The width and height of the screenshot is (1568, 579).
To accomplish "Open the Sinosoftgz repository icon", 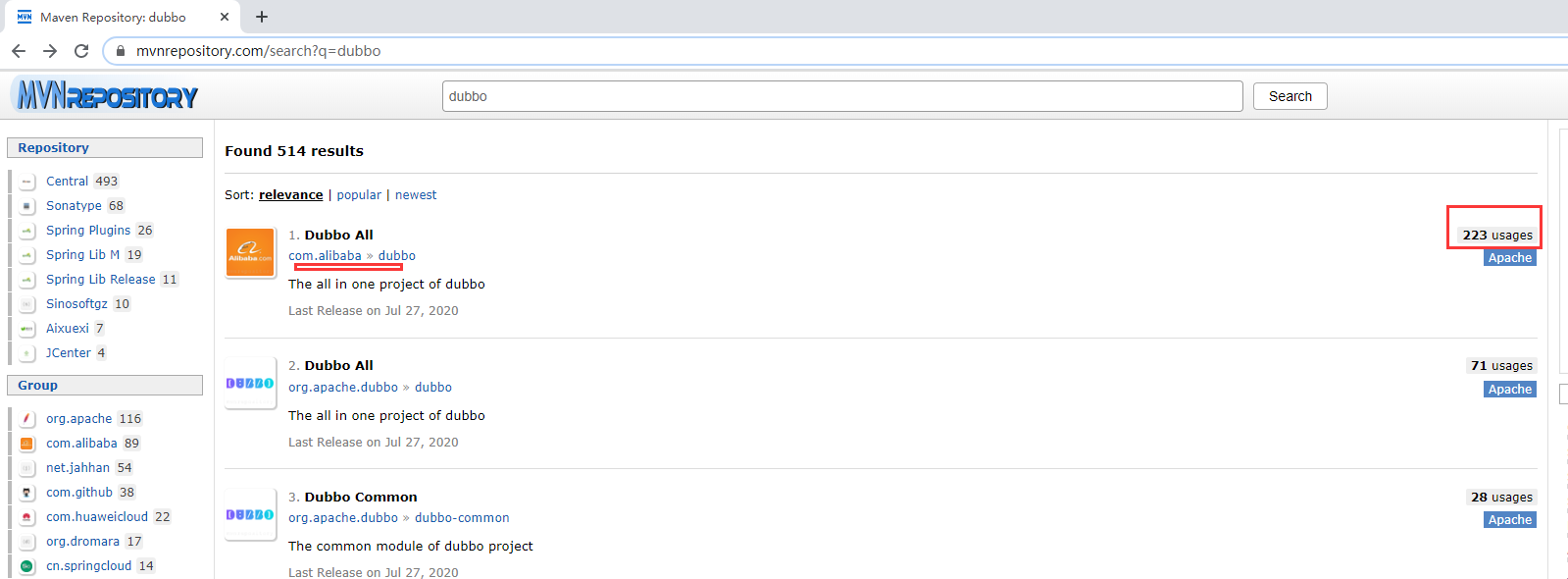I will [x=27, y=304].
